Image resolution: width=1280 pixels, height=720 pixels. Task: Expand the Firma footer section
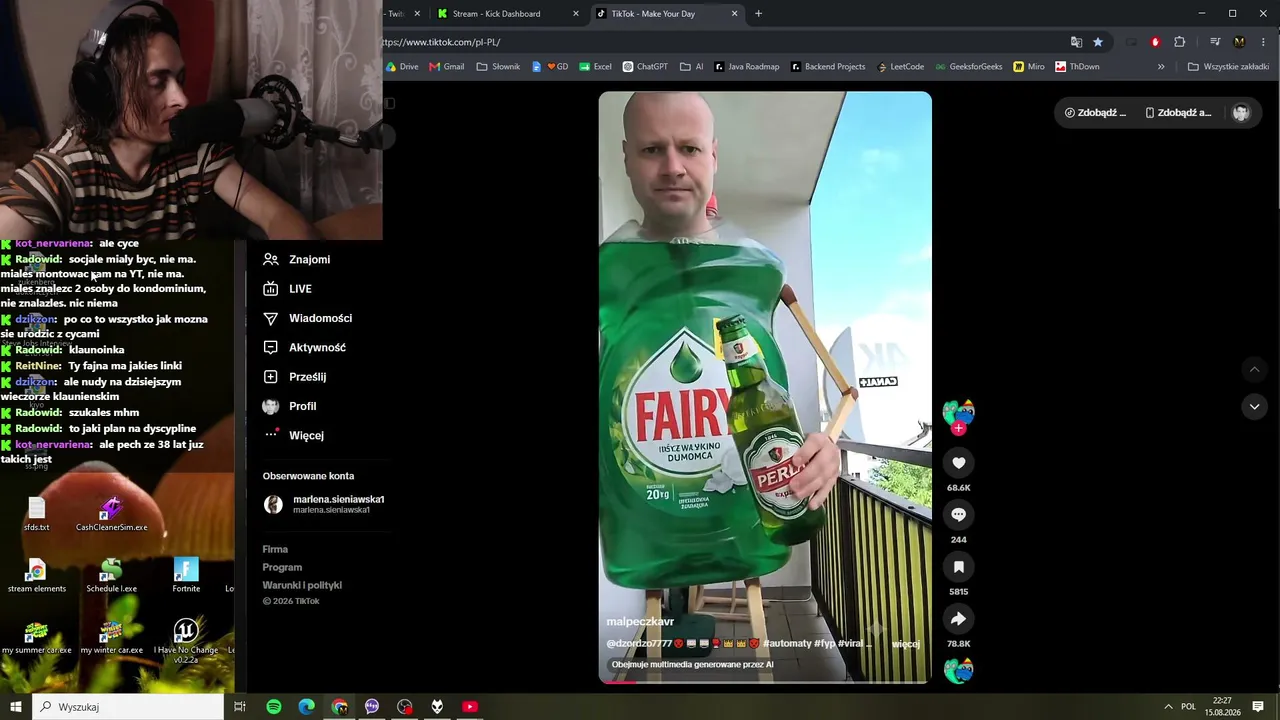pyautogui.click(x=275, y=549)
